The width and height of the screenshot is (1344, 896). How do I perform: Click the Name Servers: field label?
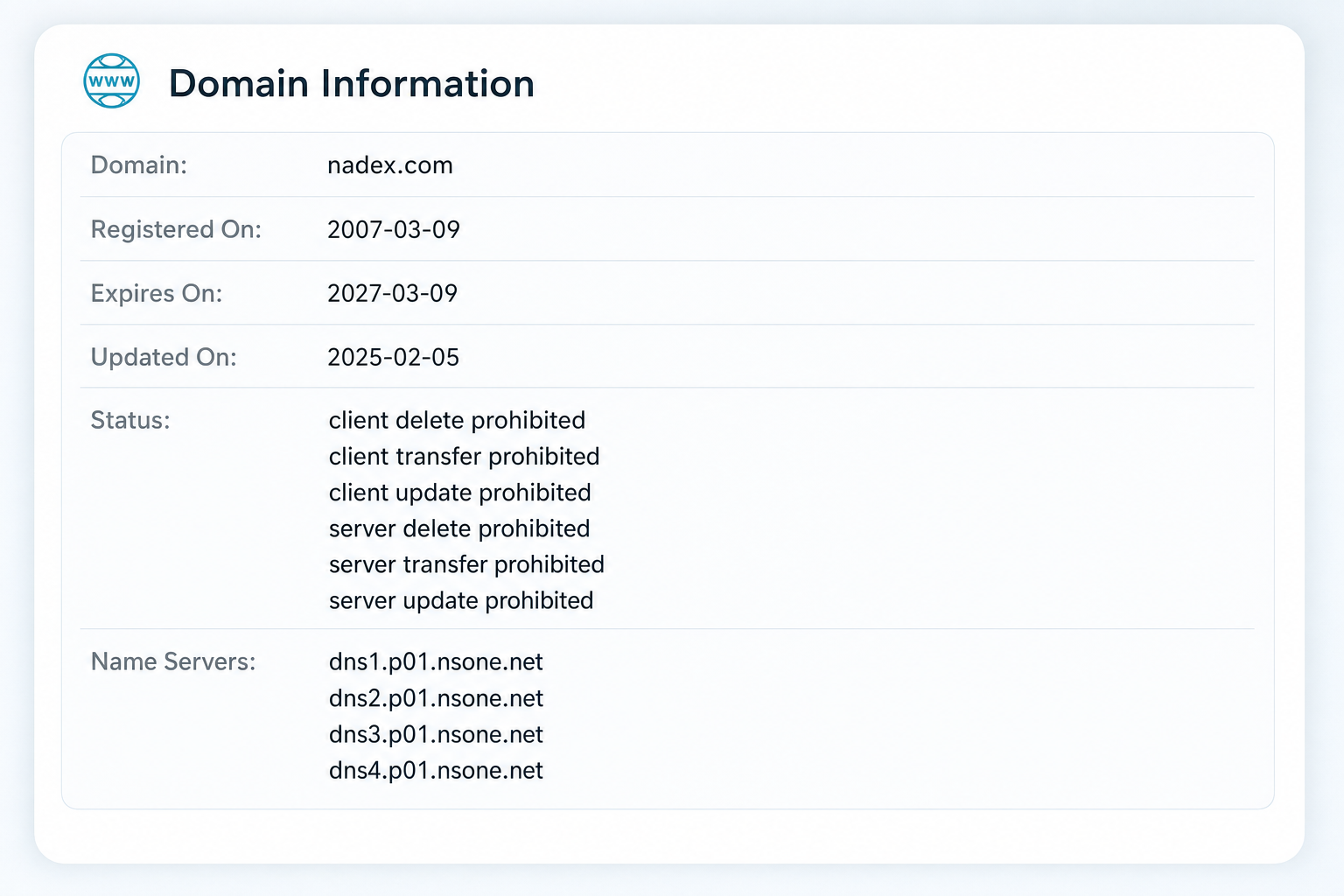pyautogui.click(x=173, y=661)
